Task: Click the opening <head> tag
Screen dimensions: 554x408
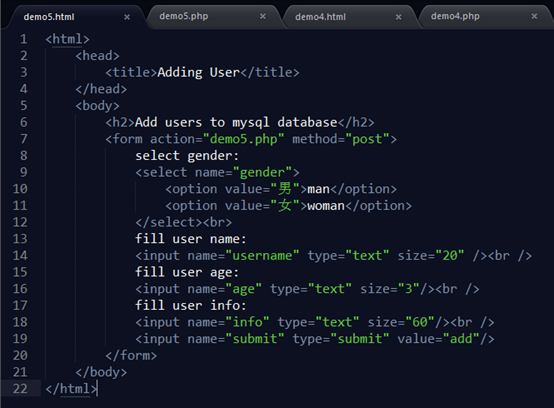Action: point(97,56)
